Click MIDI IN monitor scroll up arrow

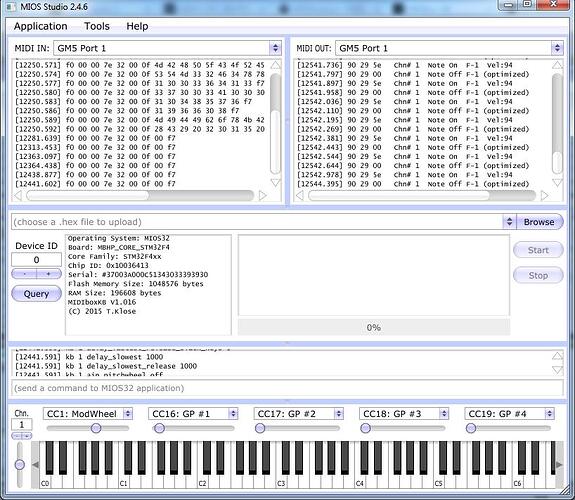(x=275, y=66)
